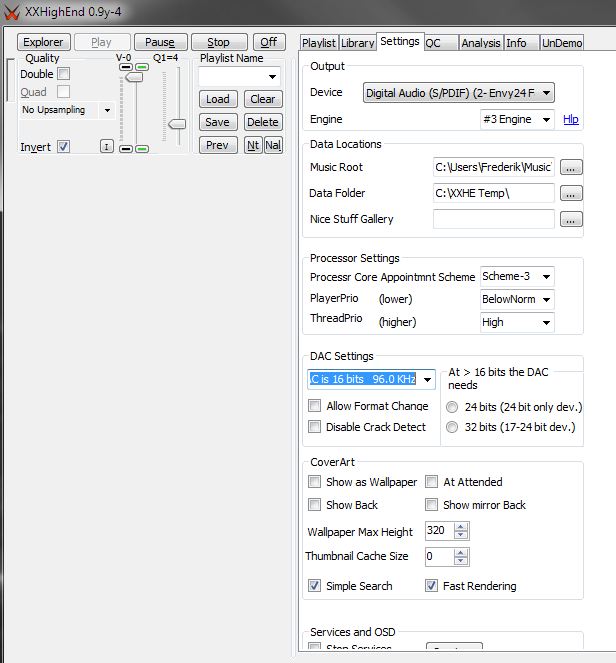
Task: Open the Info tab
Action: coord(521,43)
